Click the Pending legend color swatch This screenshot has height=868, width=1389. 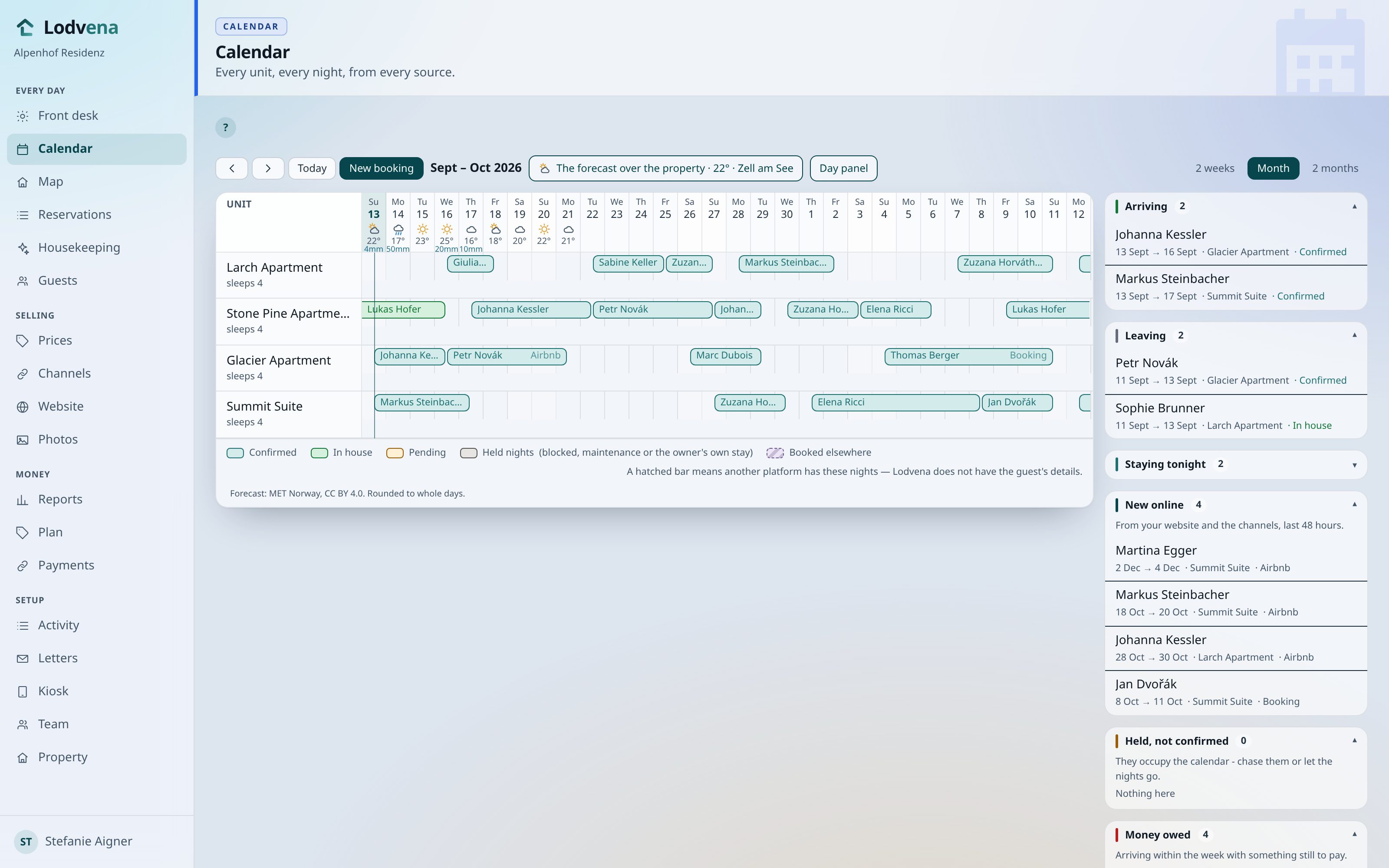coord(395,453)
